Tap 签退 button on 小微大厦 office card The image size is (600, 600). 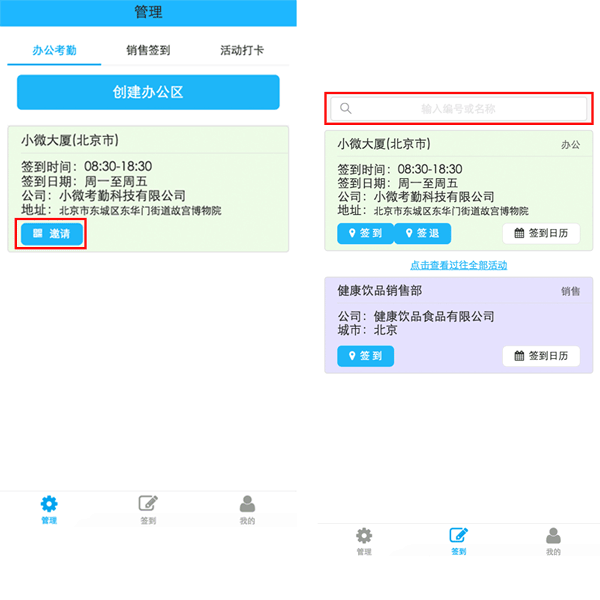(x=422, y=233)
